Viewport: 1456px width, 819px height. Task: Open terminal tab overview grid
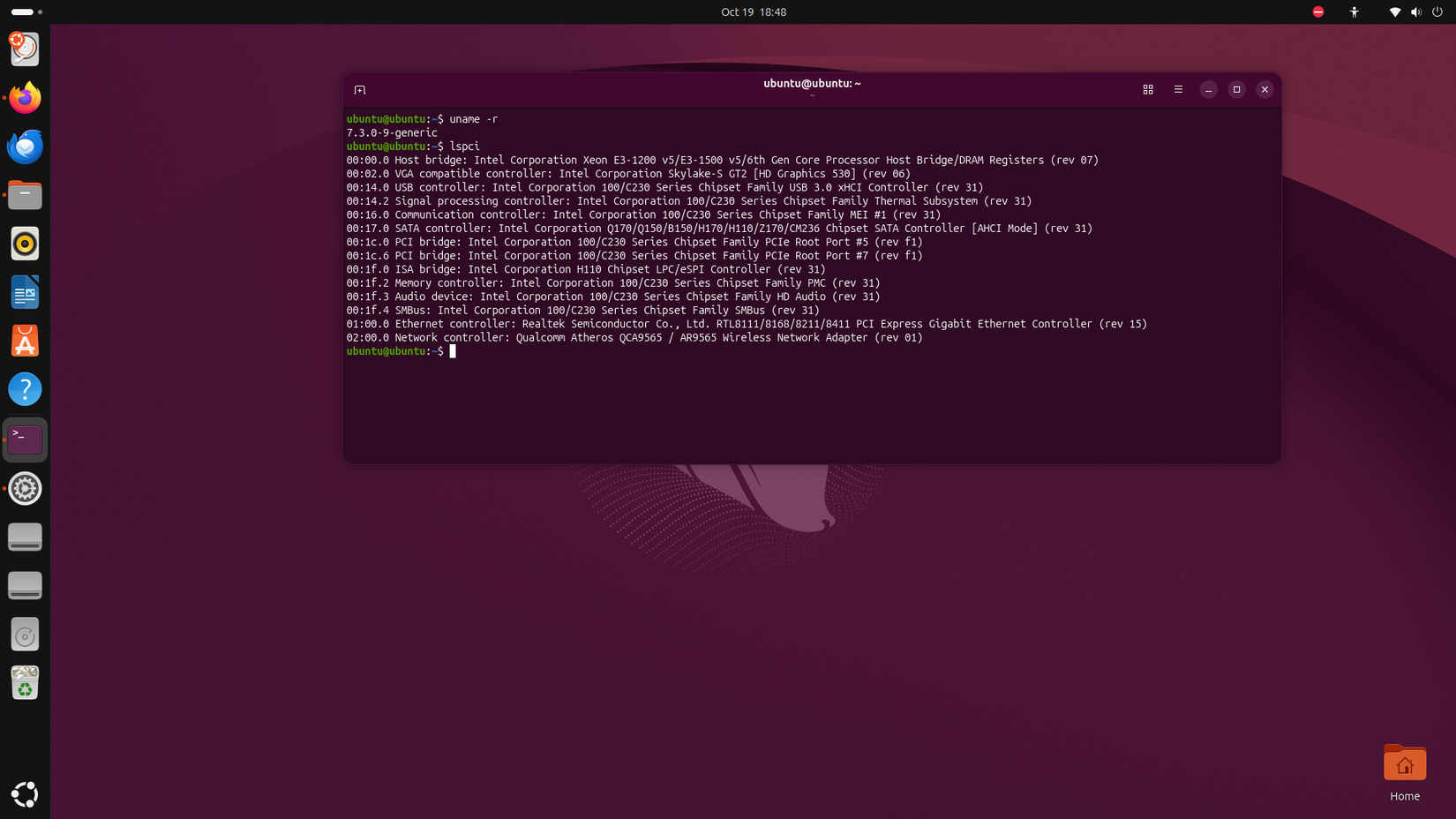pos(1148,90)
